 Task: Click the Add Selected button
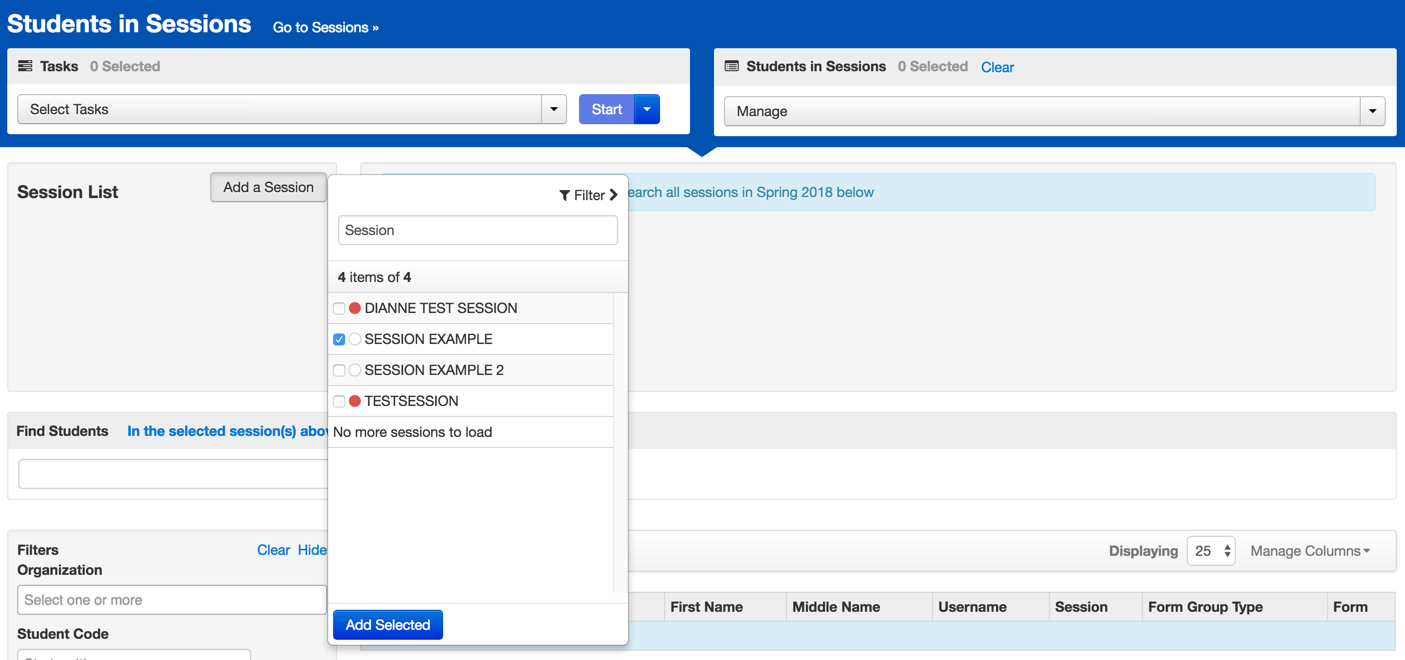tap(388, 625)
